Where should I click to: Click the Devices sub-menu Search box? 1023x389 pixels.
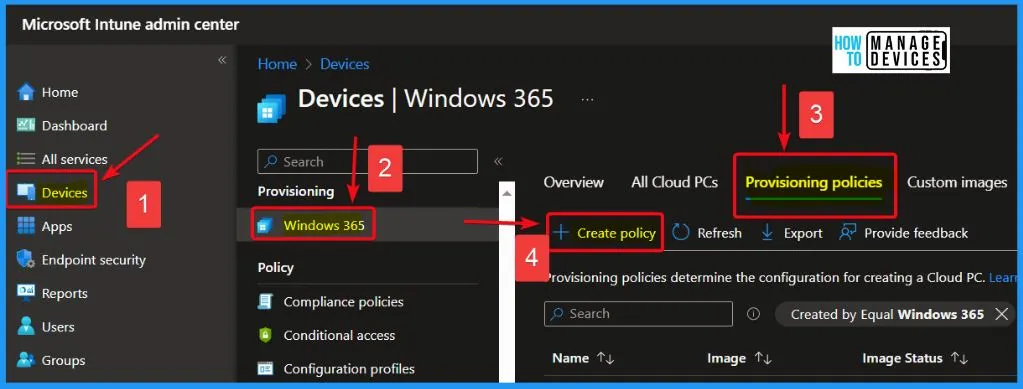point(367,161)
